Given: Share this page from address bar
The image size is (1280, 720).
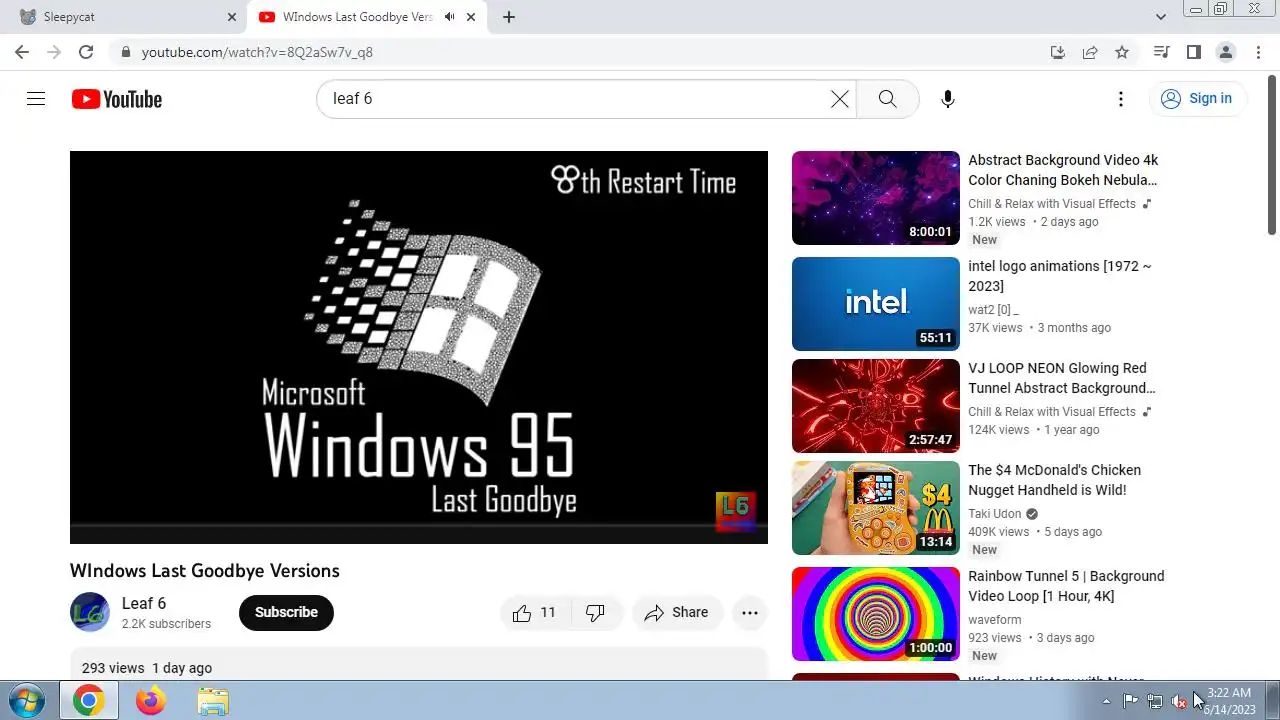Looking at the screenshot, I should 1090,52.
